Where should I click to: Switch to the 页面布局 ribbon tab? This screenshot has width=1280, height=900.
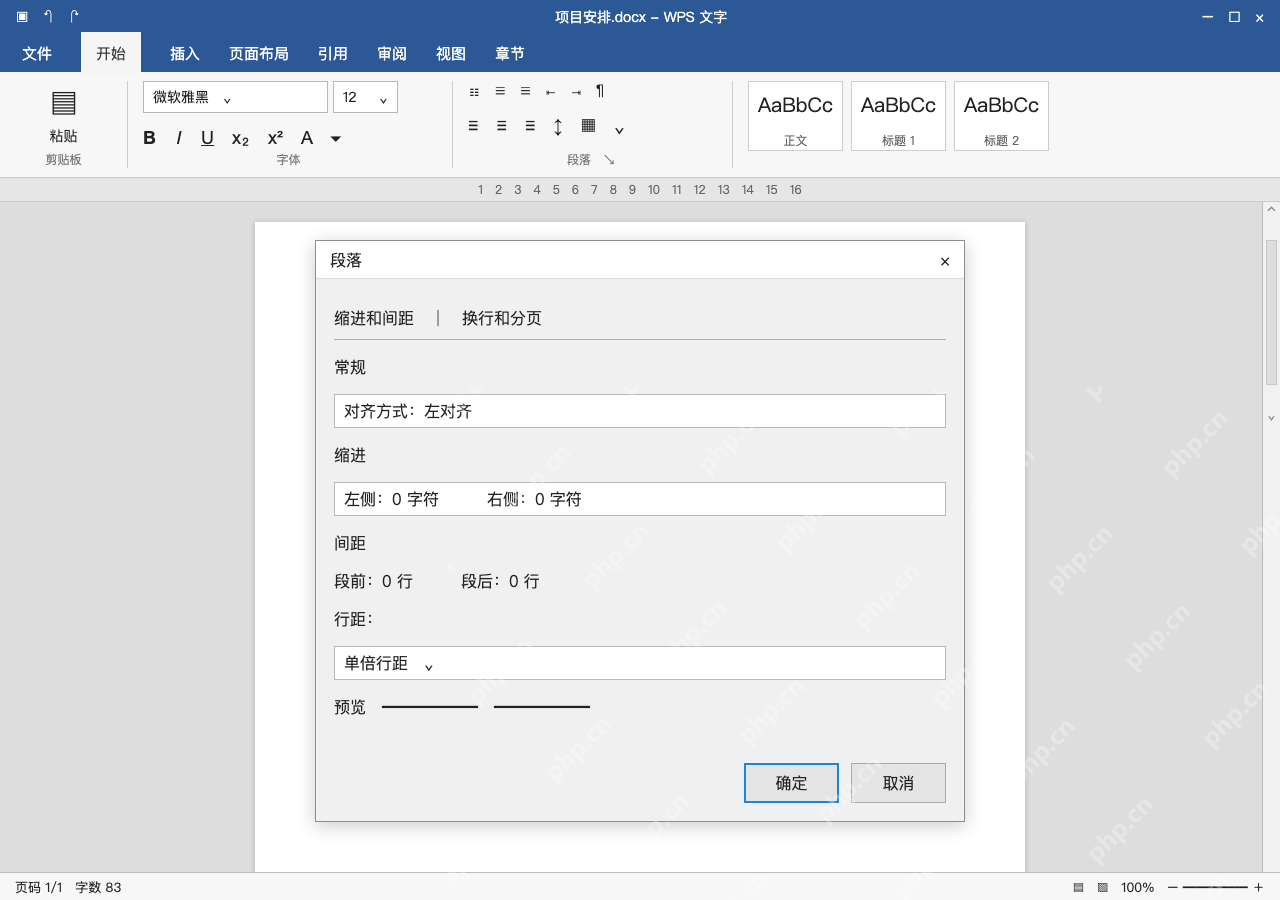(x=258, y=53)
